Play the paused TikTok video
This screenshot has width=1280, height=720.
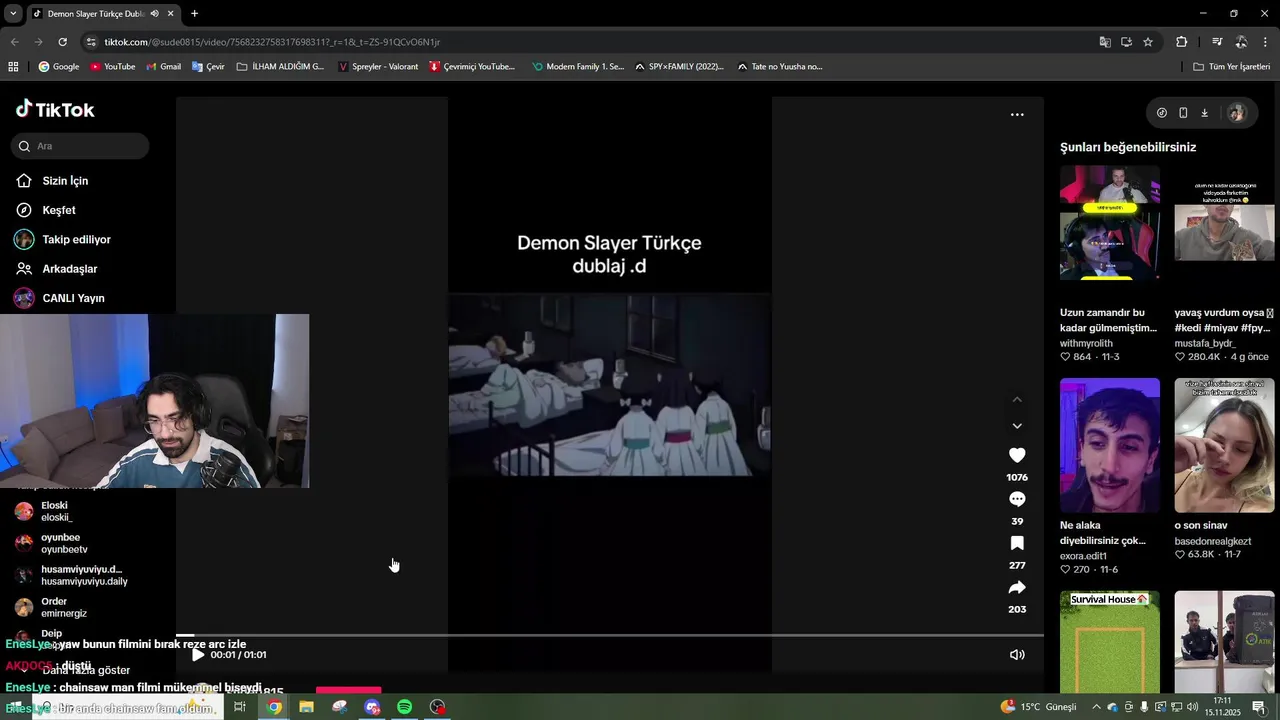pyautogui.click(x=197, y=655)
